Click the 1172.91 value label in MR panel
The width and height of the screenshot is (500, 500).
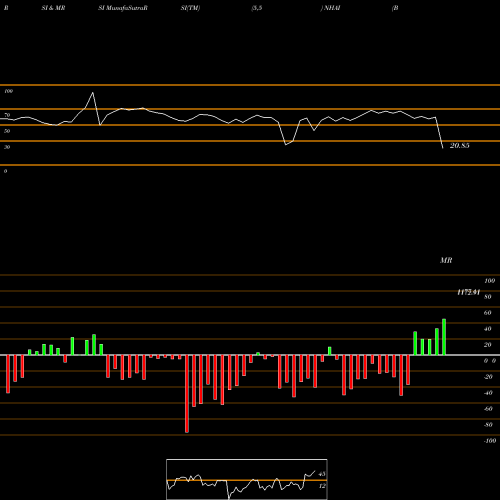468,292
